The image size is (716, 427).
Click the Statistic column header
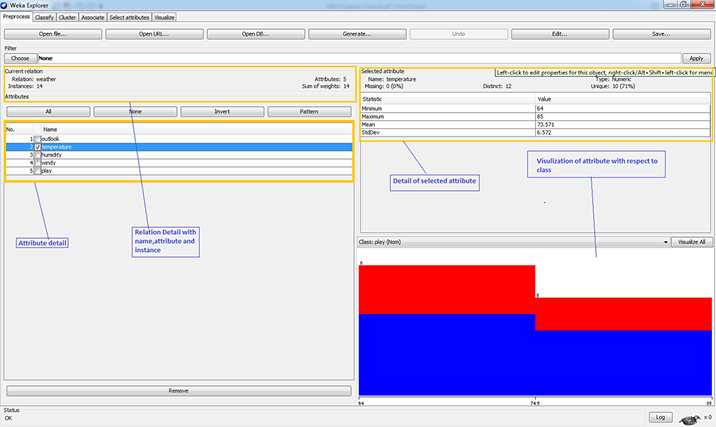[448, 99]
